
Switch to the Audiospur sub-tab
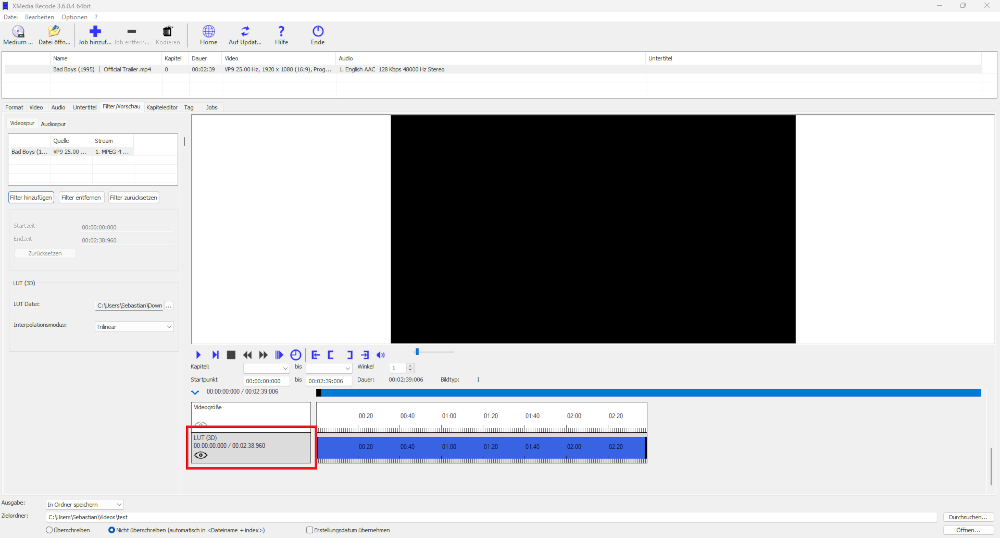[53, 124]
